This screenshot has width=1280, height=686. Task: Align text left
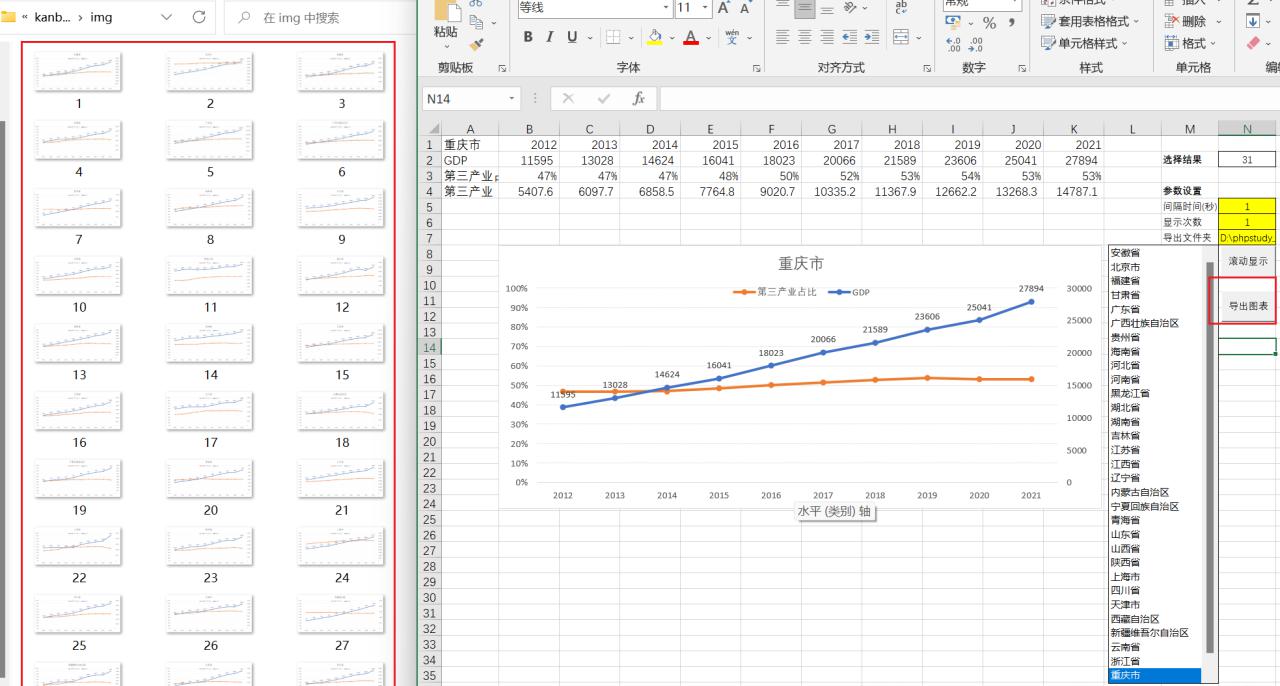[783, 37]
